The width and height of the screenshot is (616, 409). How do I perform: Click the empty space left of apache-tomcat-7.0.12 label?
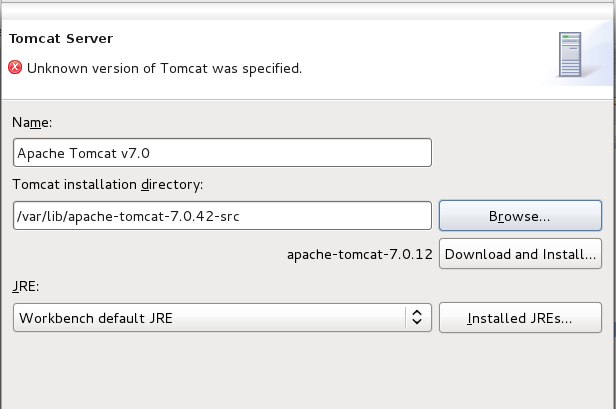click(x=150, y=254)
